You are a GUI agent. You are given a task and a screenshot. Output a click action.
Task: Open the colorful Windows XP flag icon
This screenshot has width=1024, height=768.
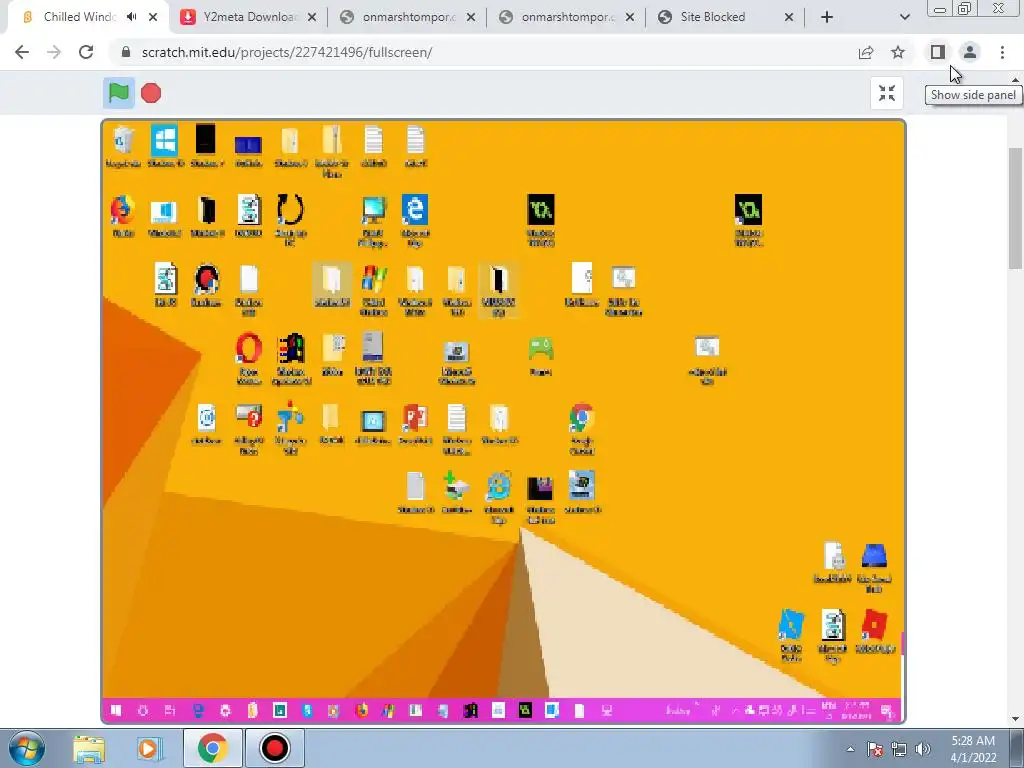click(374, 280)
